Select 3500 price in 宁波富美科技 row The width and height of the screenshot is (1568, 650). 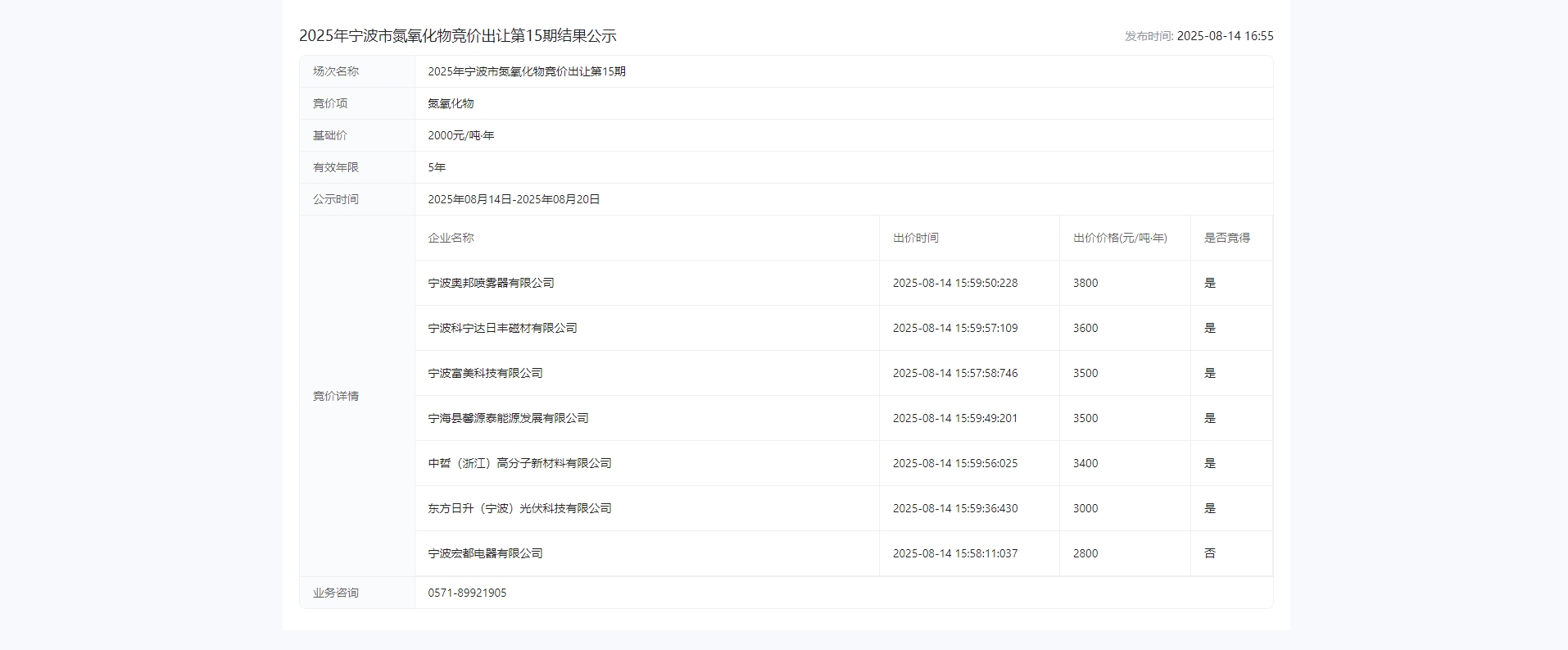1085,373
